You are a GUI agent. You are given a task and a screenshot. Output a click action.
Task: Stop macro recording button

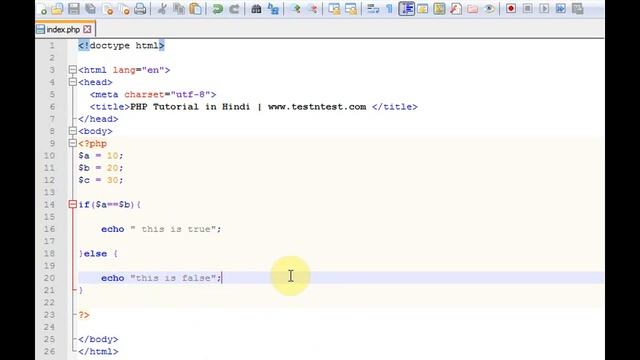click(x=527, y=9)
